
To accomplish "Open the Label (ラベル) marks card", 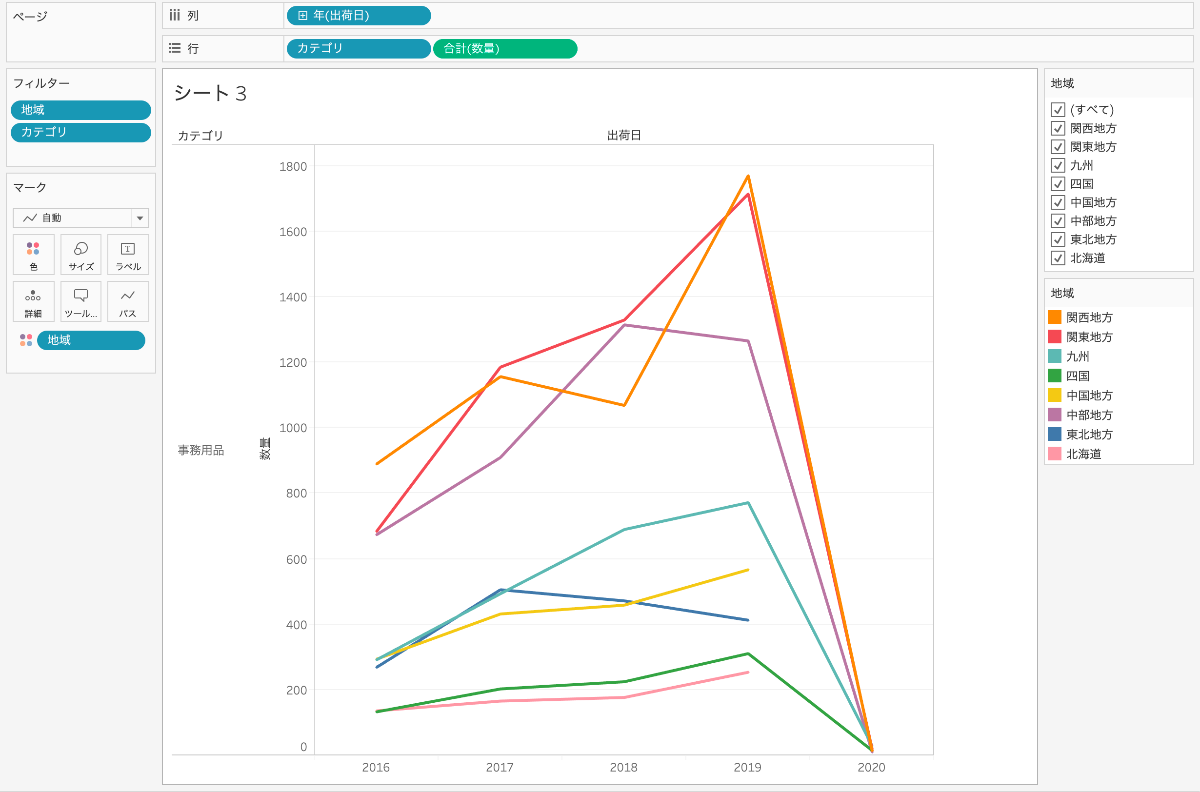I will [128, 254].
